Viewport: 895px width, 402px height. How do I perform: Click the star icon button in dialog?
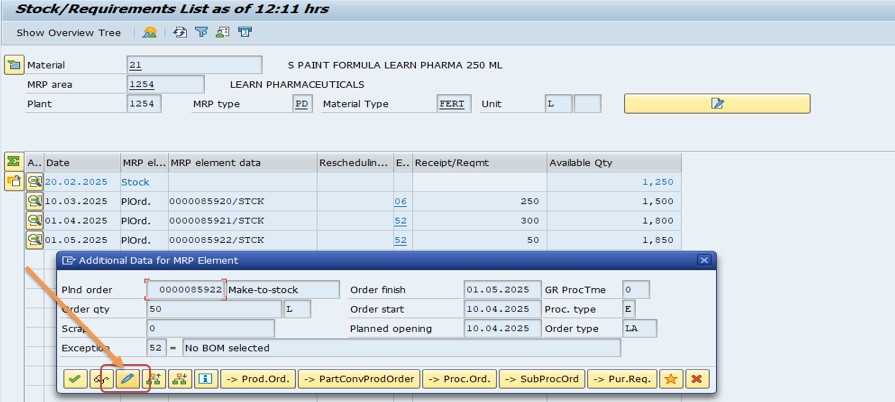point(671,379)
